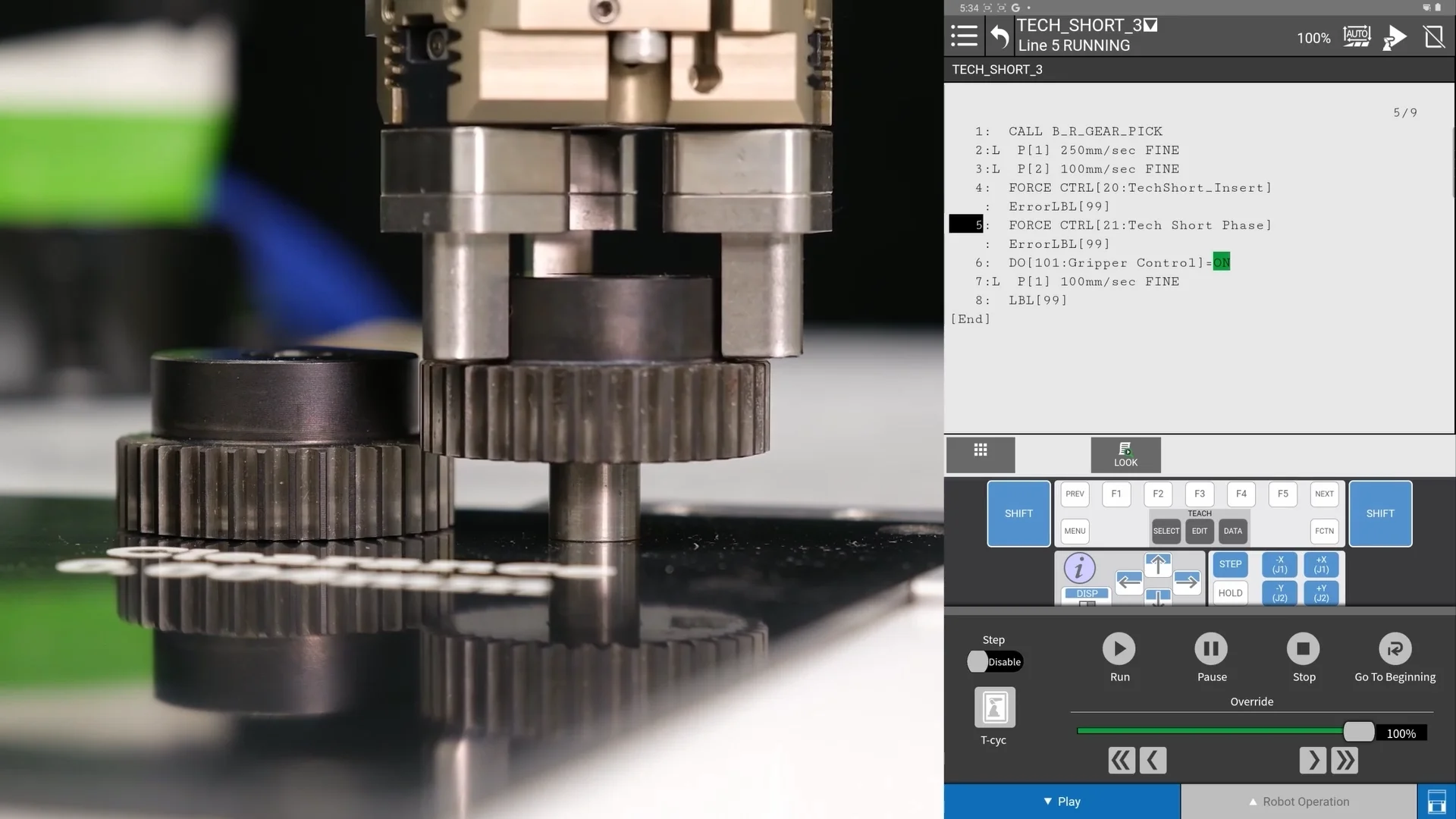1456x819 pixels.
Task: Click the -X (J1) jog key
Action: click(1279, 565)
